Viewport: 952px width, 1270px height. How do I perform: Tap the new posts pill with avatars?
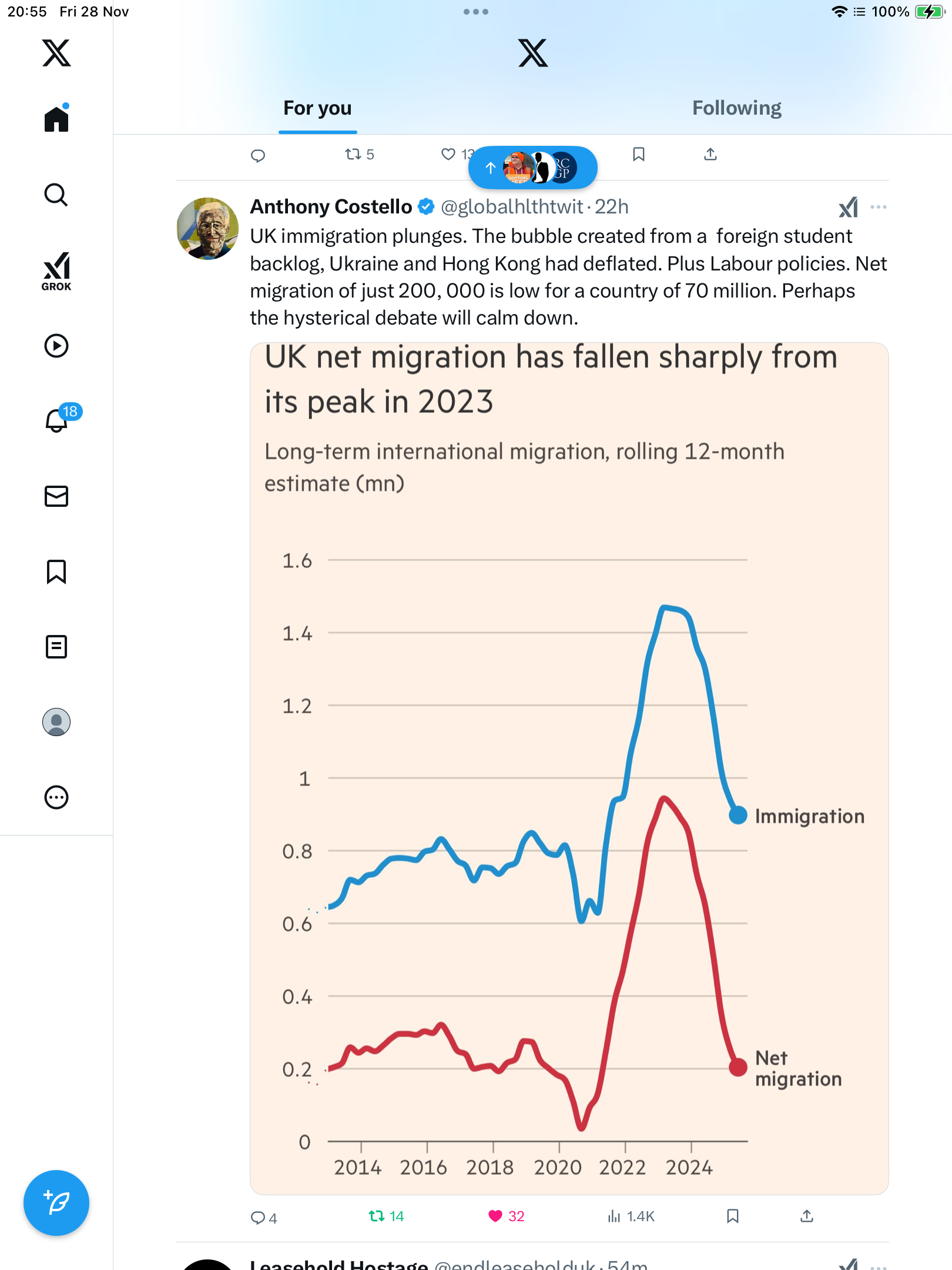[x=532, y=168]
